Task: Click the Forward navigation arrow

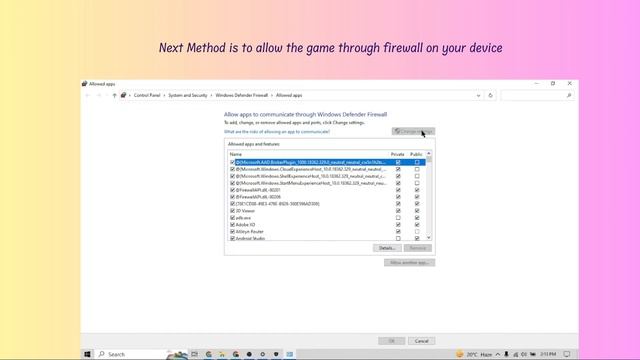Action: (98, 96)
